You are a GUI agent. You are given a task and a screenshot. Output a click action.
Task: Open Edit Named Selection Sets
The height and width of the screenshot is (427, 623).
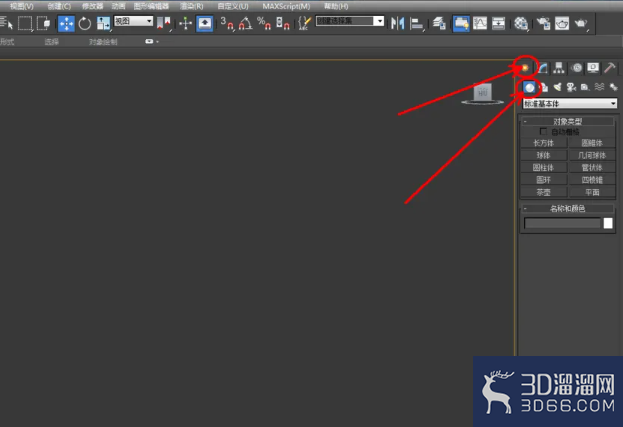coord(304,23)
